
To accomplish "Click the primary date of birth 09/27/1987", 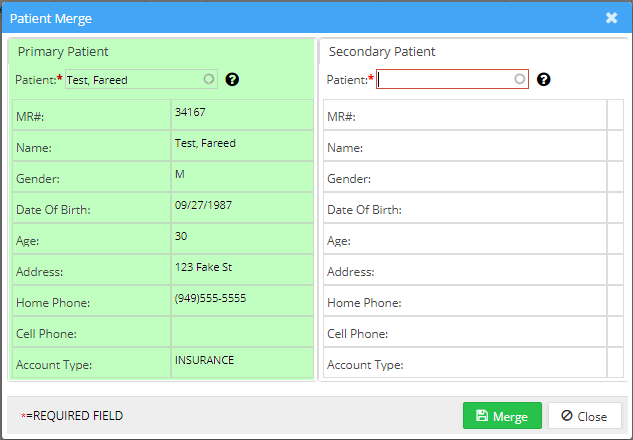I will click(x=203, y=205).
